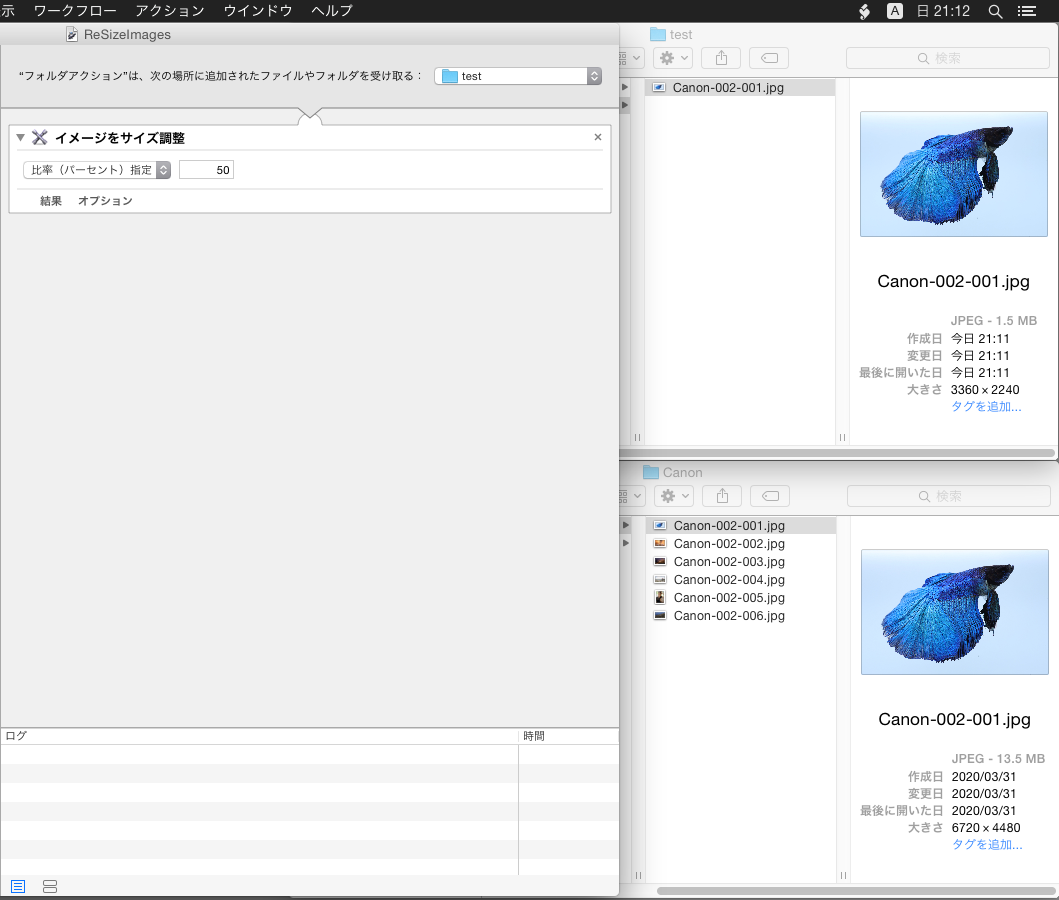Click file column resize handle in test window

[x=842, y=438]
